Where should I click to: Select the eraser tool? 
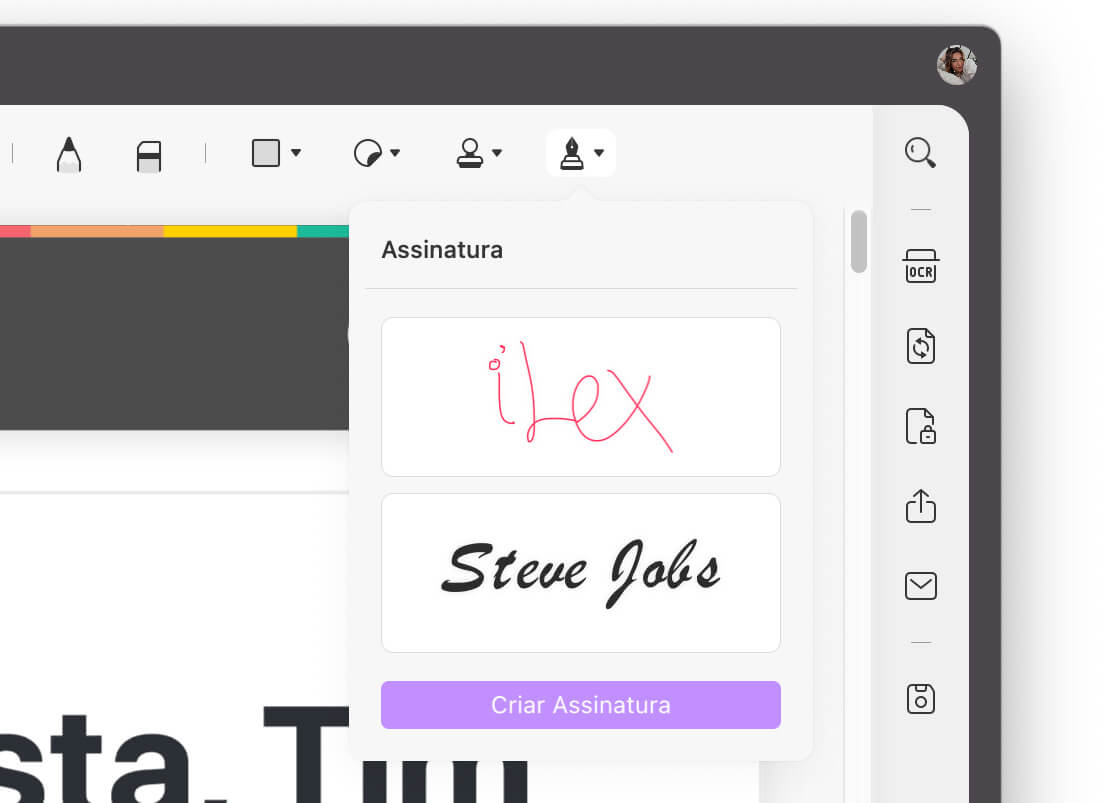point(149,156)
